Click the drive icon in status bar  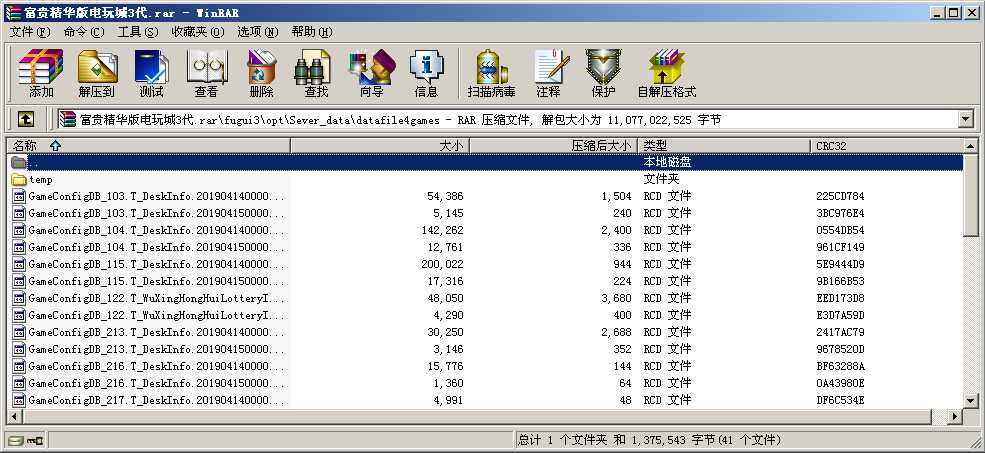(16, 440)
